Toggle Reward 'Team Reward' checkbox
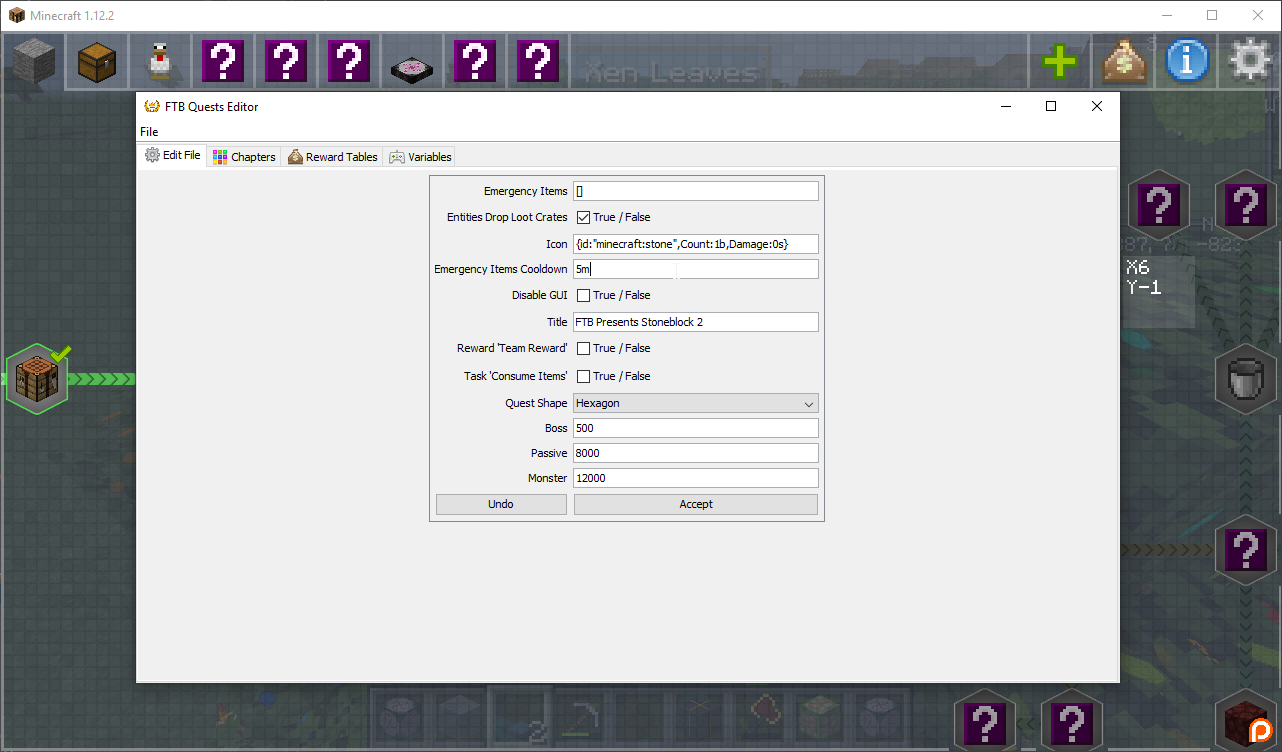The height and width of the screenshot is (752, 1282). [x=584, y=348]
